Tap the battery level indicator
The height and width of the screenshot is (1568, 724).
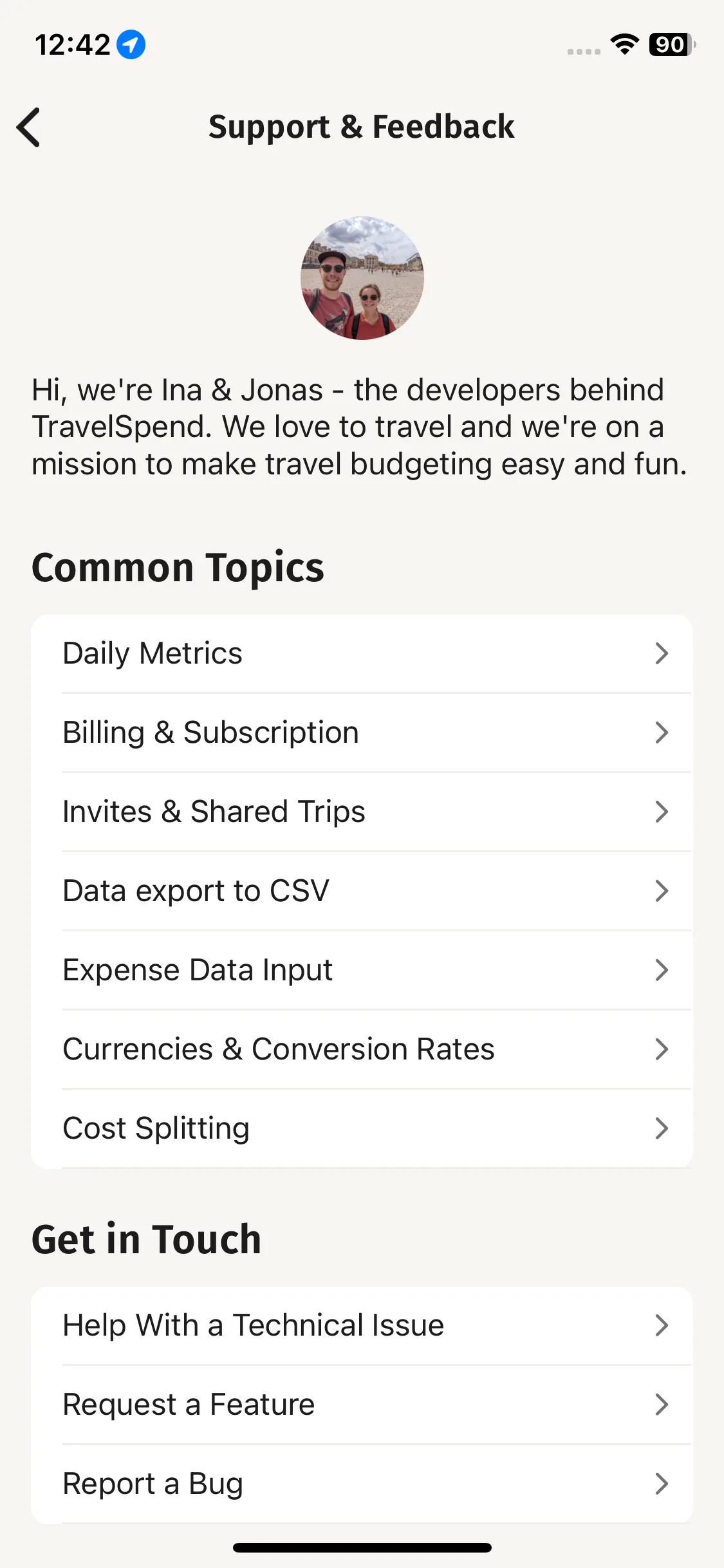point(672,44)
